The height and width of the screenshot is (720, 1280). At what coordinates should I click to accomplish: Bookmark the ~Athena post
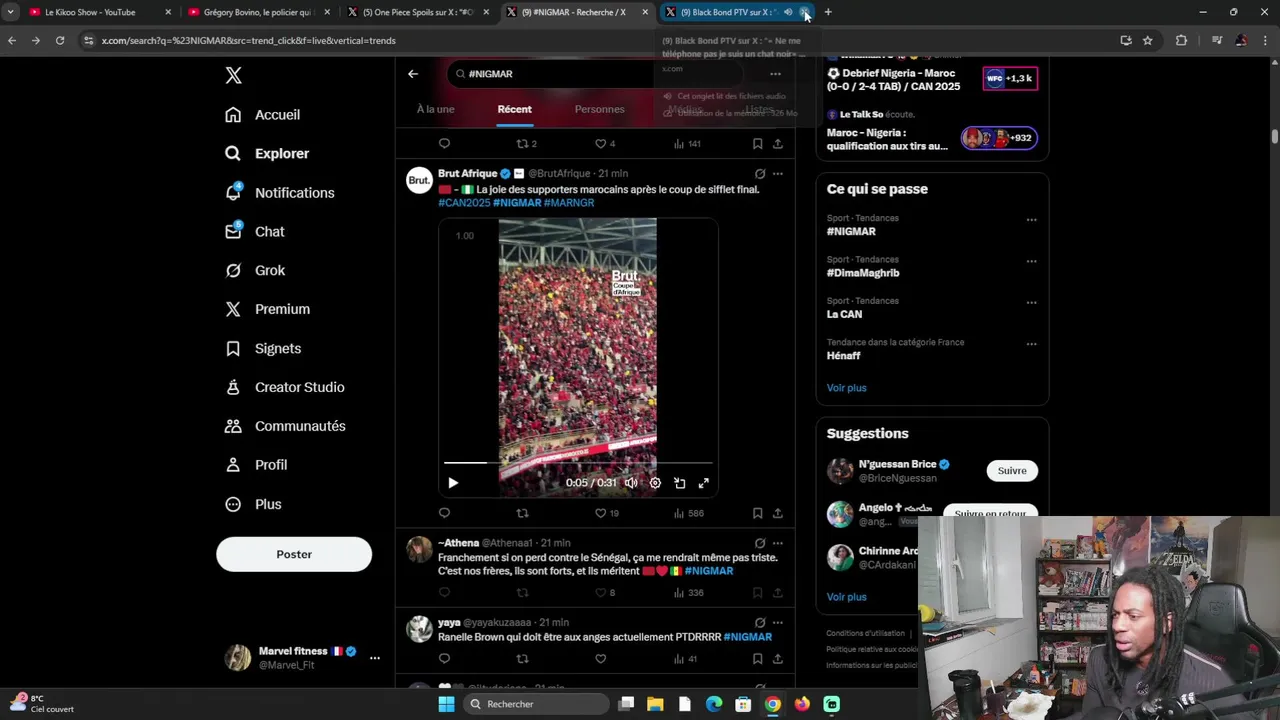point(757,593)
